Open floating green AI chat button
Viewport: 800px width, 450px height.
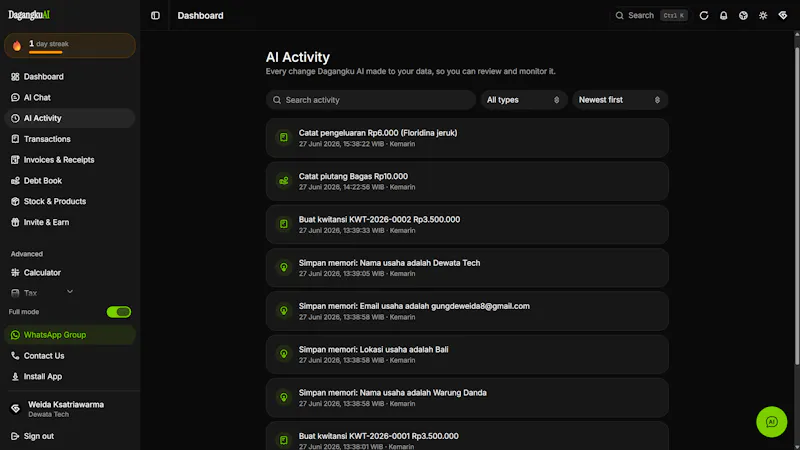(x=771, y=422)
